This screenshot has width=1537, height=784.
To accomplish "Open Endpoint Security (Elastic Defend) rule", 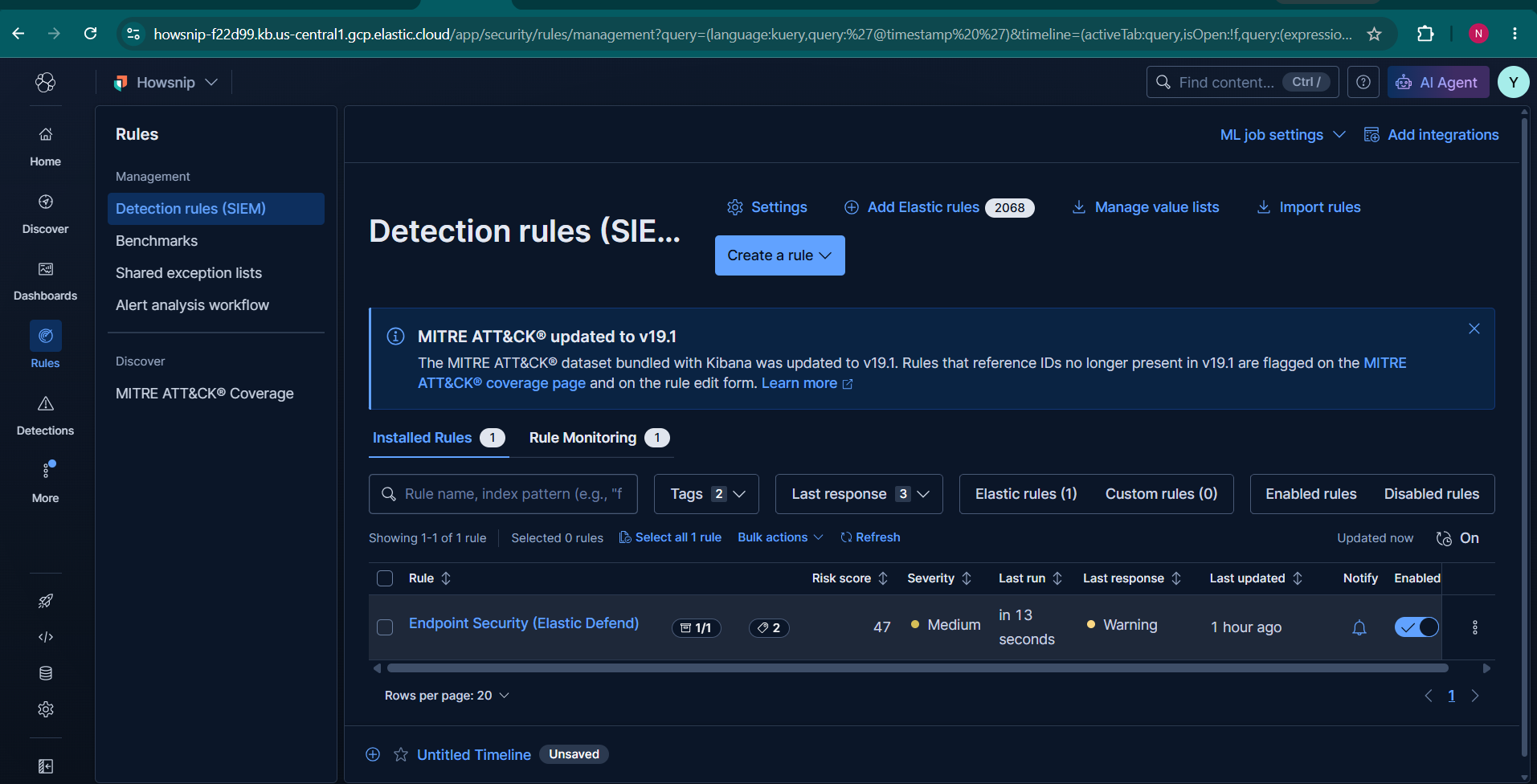I will [524, 623].
